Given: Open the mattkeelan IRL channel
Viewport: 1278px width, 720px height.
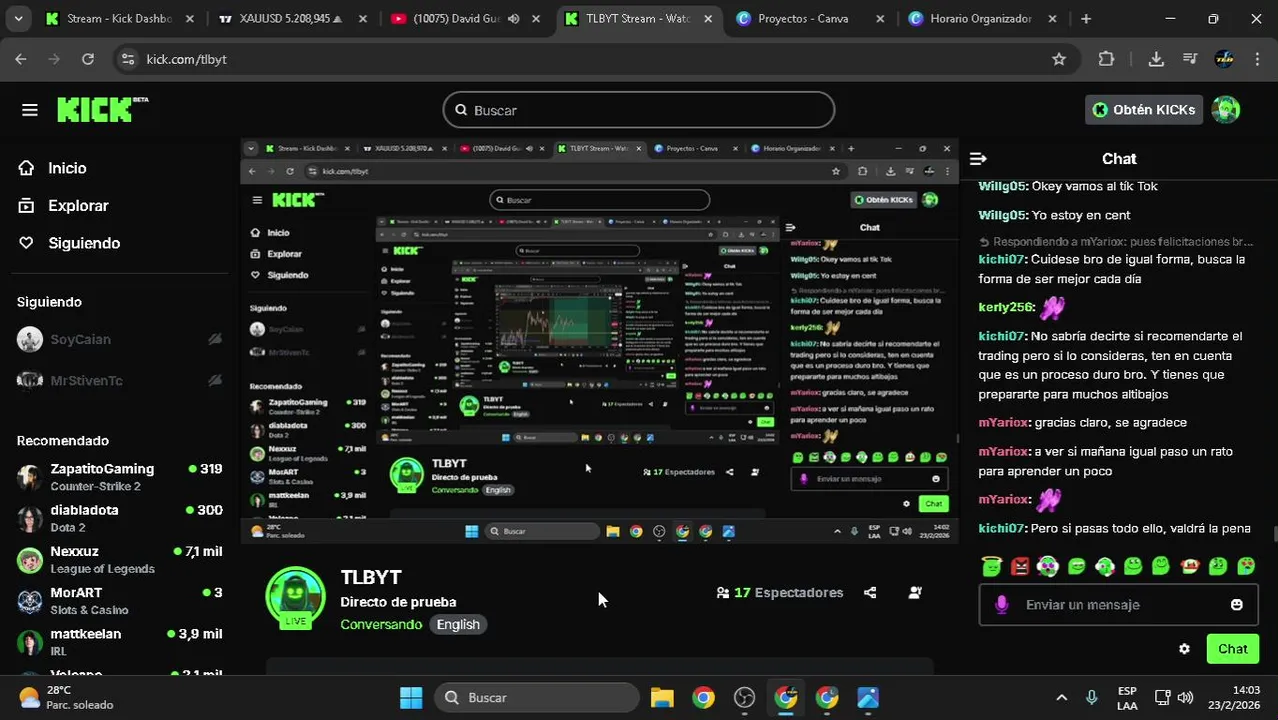Looking at the screenshot, I should pos(120,641).
